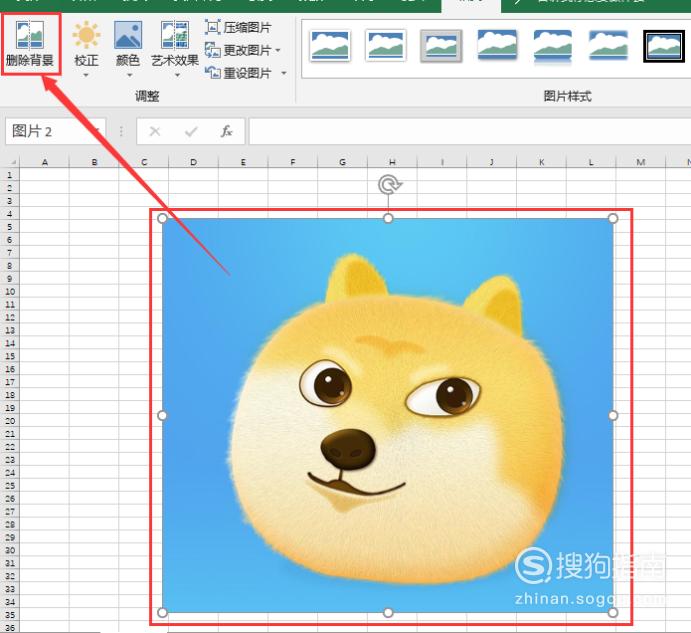Apply the third gray-framed picture style

click(x=441, y=46)
